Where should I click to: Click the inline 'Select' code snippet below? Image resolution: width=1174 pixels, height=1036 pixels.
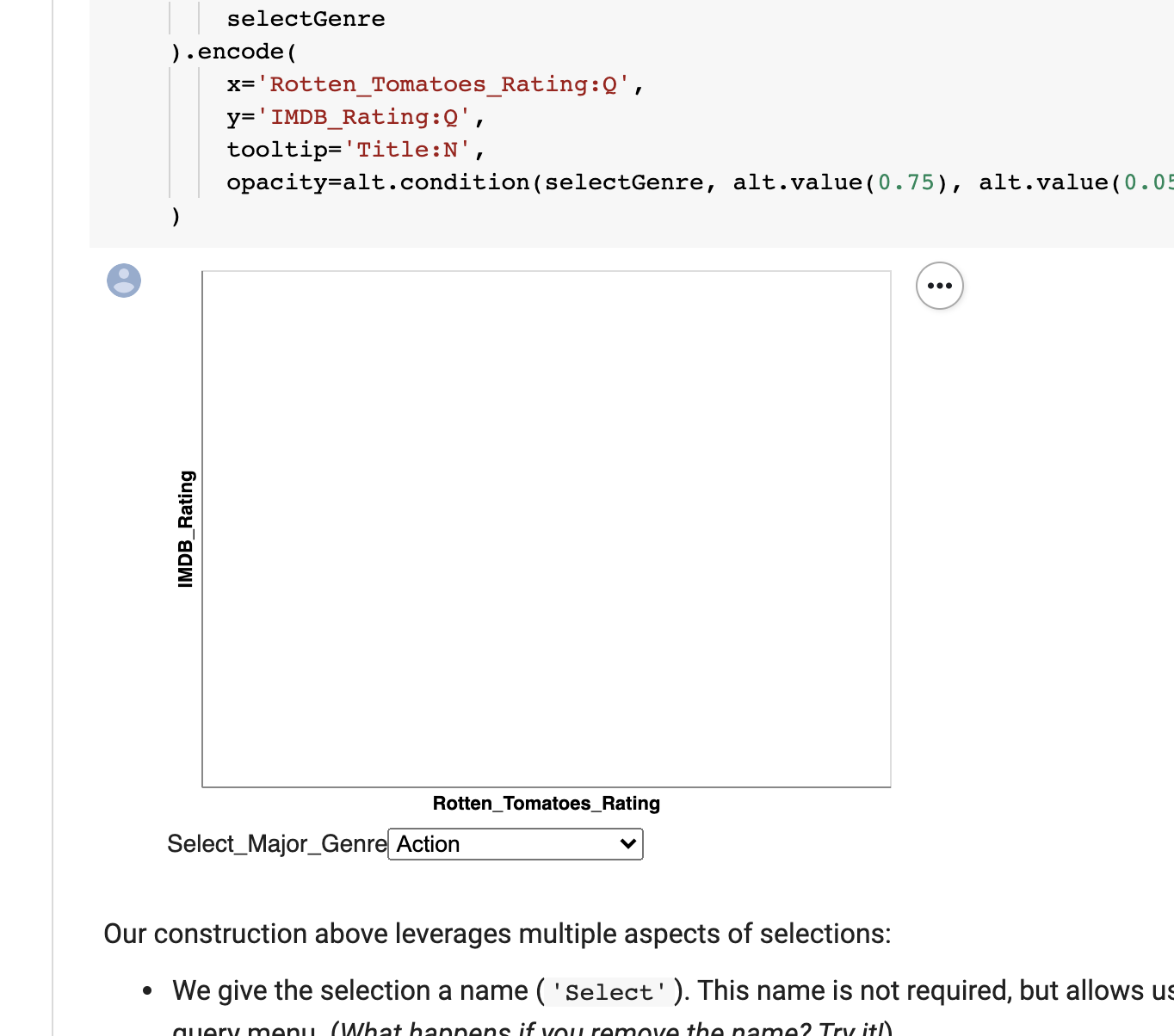pos(607,991)
